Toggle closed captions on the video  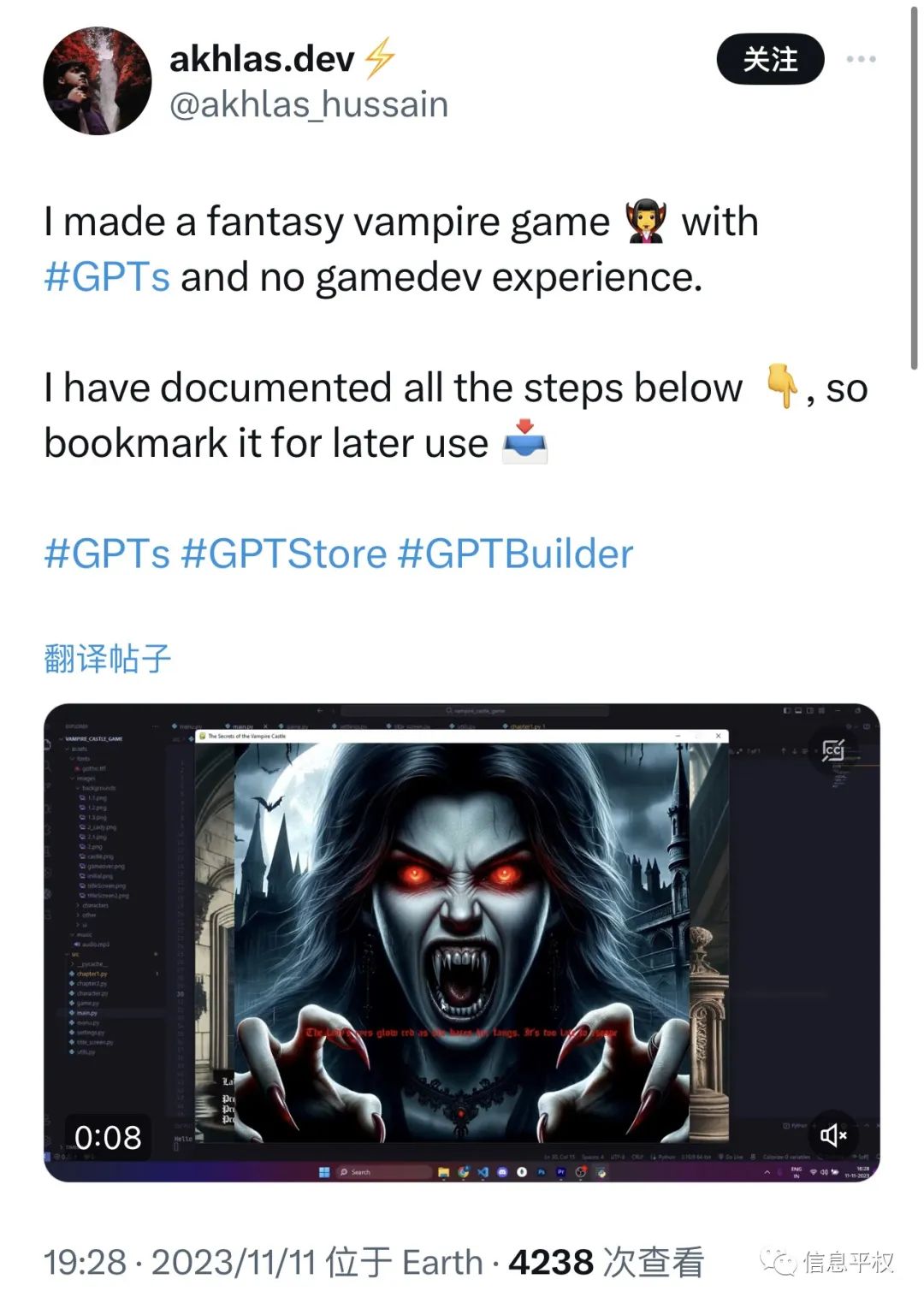click(833, 750)
